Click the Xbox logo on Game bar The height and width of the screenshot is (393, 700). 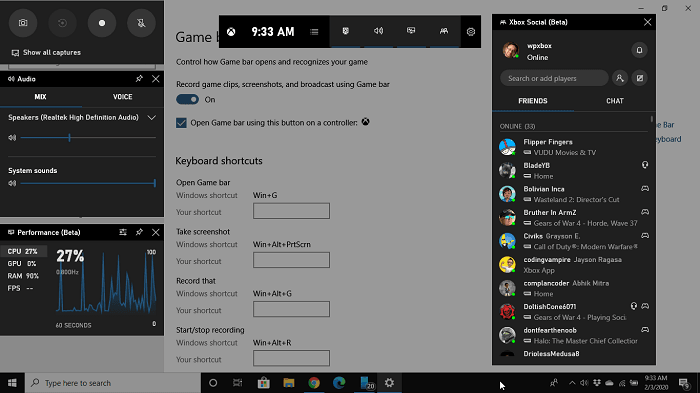tap(231, 32)
